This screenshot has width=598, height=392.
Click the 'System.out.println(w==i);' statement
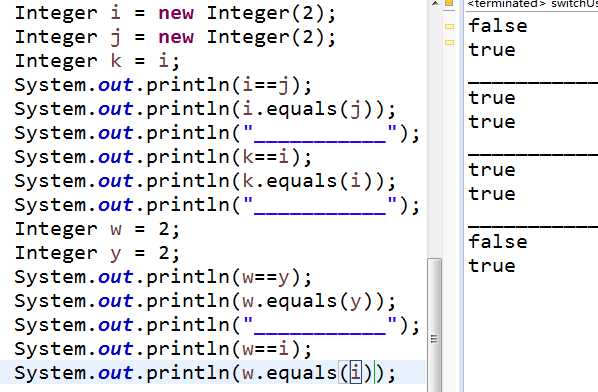(x=163, y=349)
